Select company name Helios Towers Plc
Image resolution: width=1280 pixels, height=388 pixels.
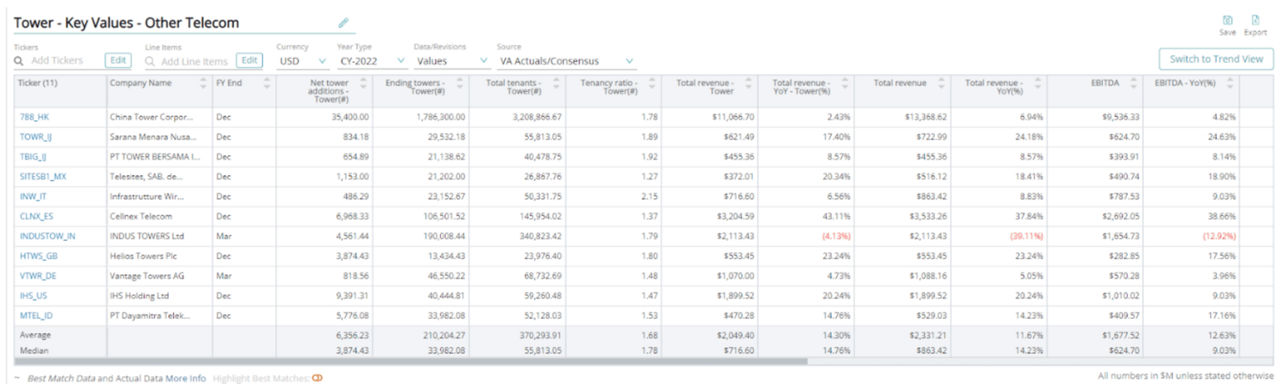point(144,256)
